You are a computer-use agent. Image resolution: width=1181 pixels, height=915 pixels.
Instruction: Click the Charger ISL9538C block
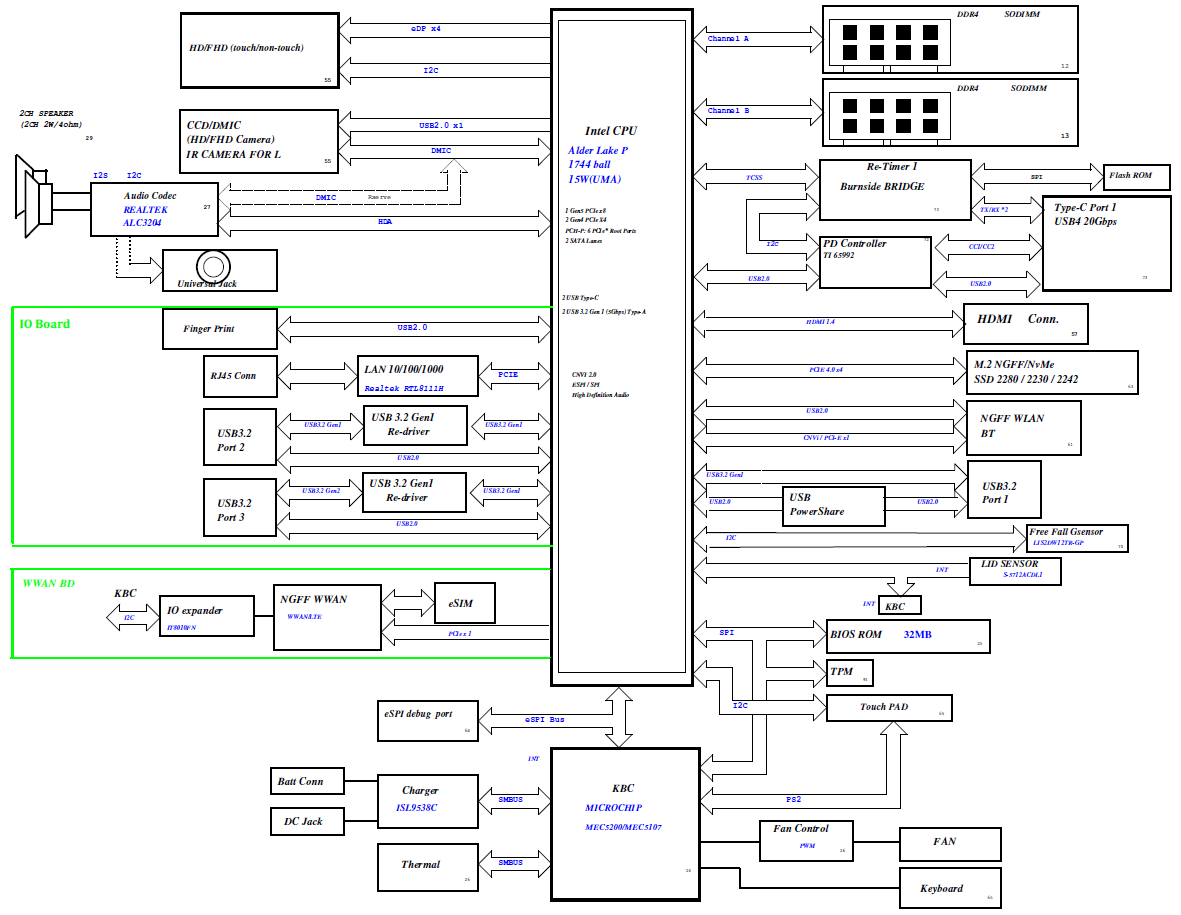click(428, 801)
